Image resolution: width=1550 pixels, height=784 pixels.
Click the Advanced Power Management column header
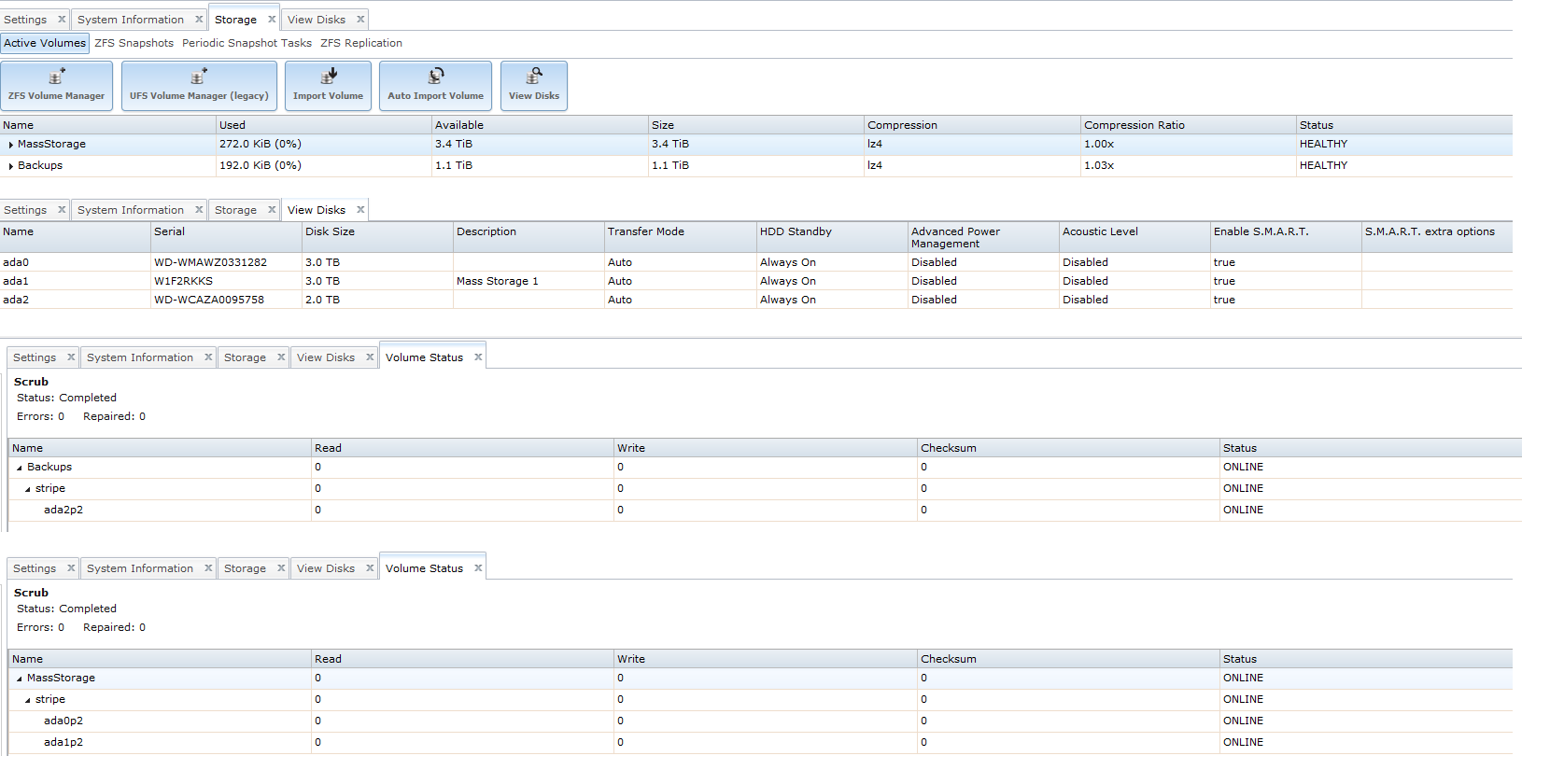pyautogui.click(x=984, y=237)
